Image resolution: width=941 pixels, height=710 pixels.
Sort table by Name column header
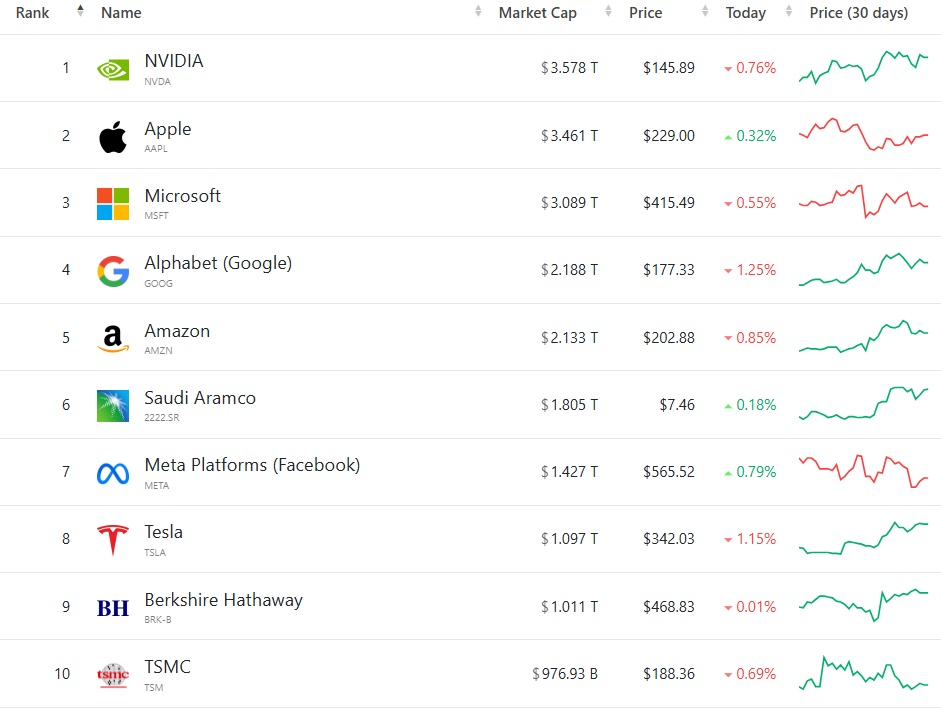121,13
